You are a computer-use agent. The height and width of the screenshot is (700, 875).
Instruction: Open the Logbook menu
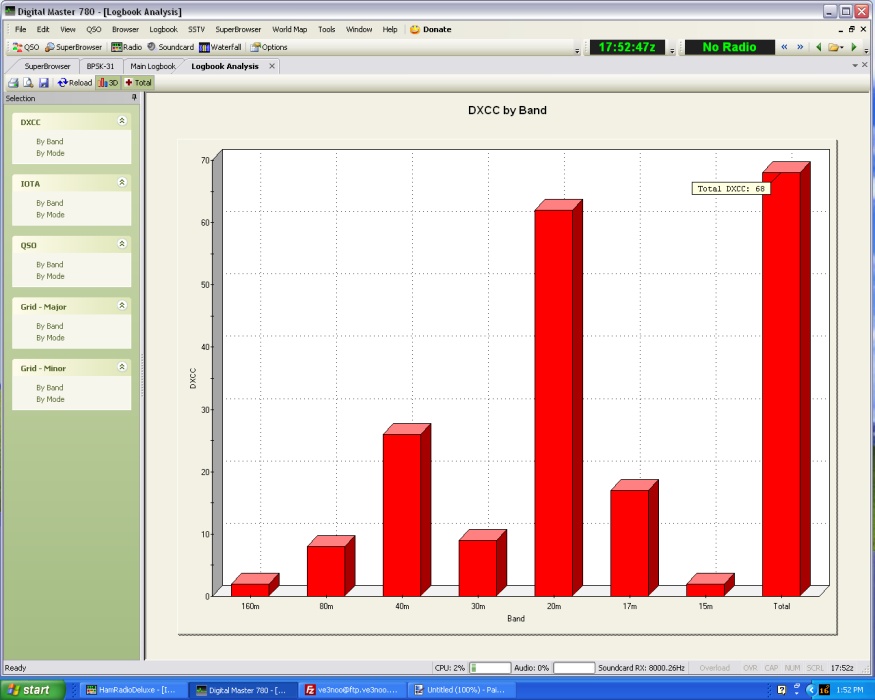163,29
